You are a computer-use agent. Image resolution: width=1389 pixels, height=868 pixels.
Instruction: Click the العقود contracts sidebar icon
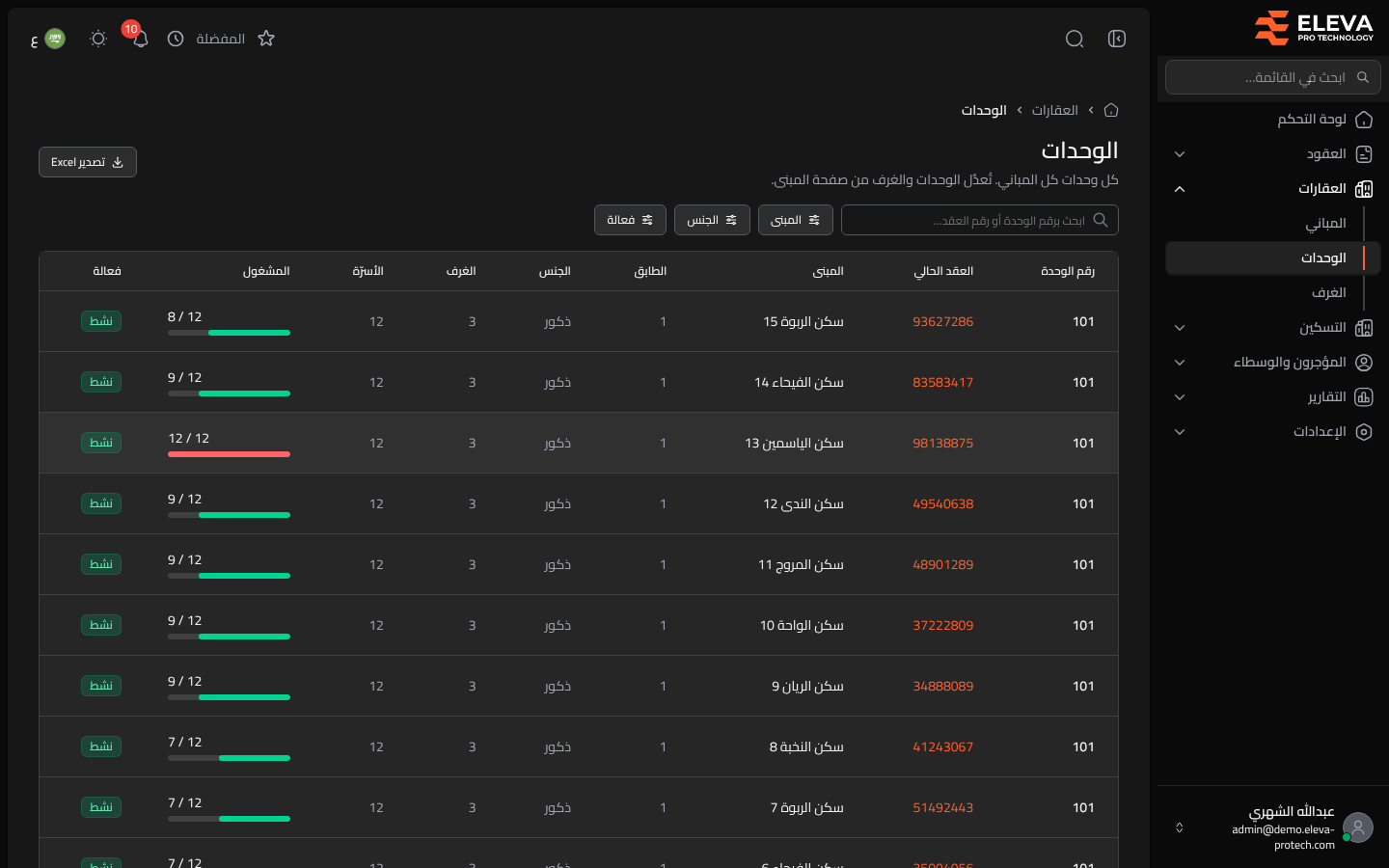1364,154
